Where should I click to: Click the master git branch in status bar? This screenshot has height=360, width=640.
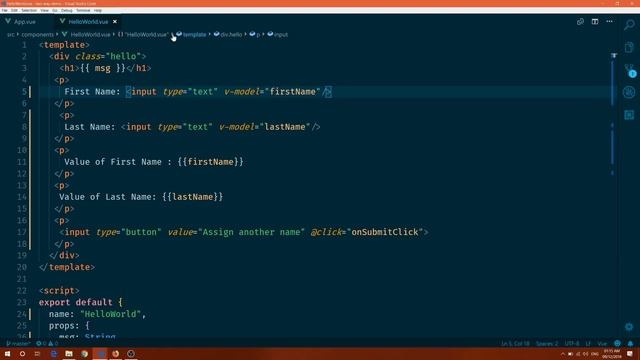[18, 344]
